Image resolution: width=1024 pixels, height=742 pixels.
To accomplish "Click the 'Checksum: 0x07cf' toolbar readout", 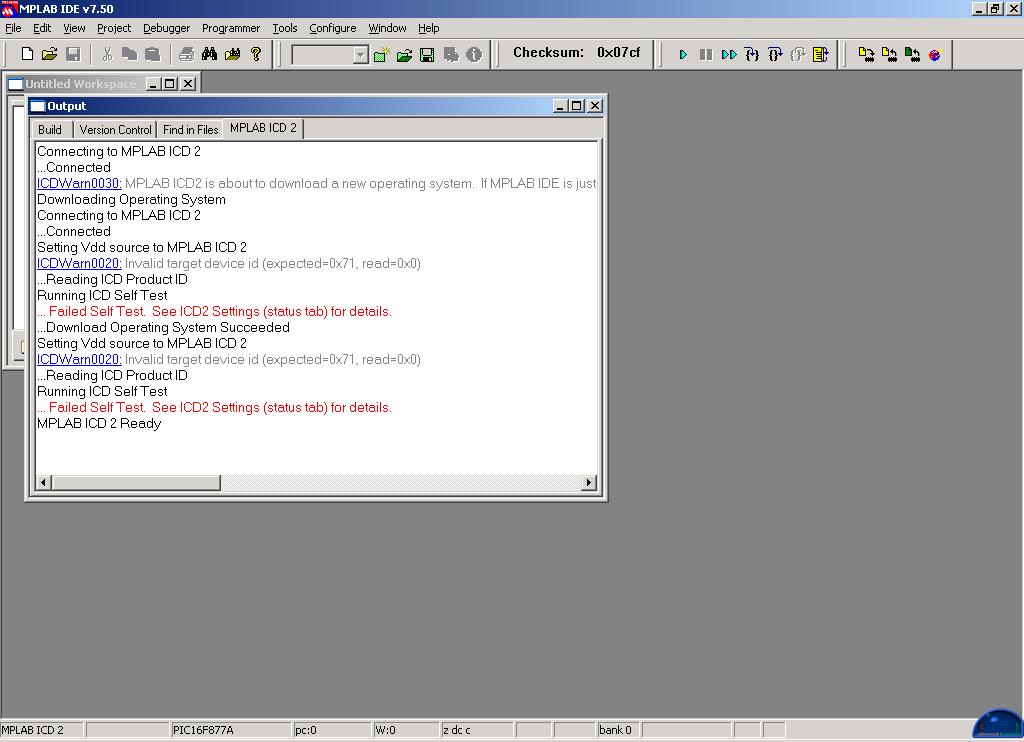I will pos(577,52).
